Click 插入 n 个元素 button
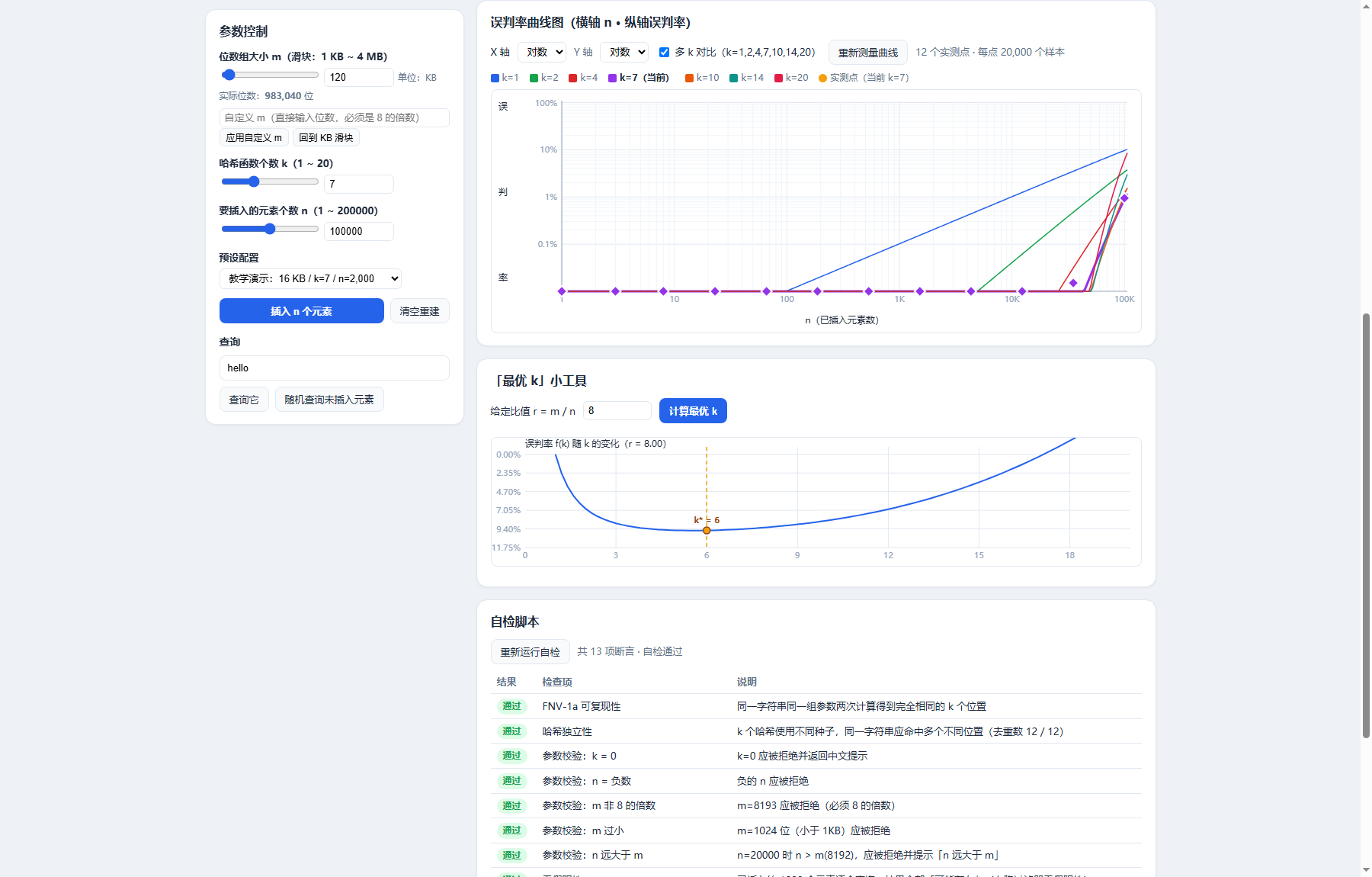Viewport: 1372px width, 877px height. coord(301,311)
